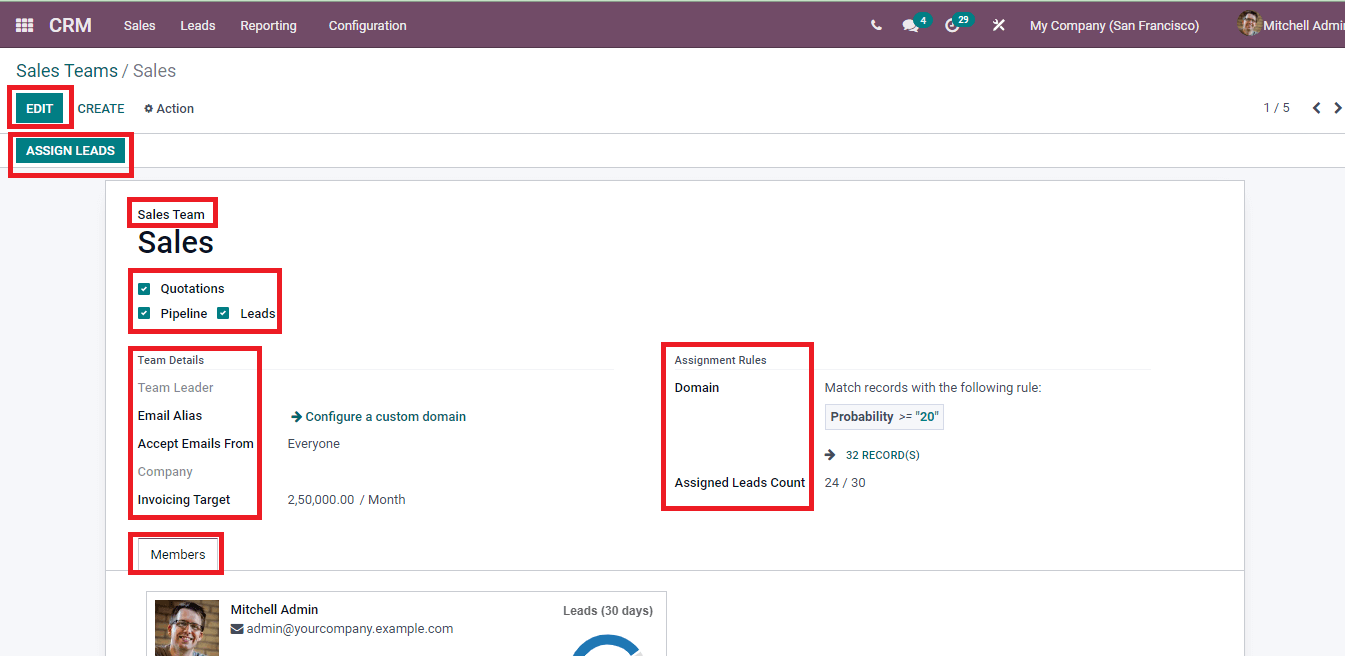Open the 32 RECORD(S) link
Viewport: 1345px width, 656px height.
(881, 455)
